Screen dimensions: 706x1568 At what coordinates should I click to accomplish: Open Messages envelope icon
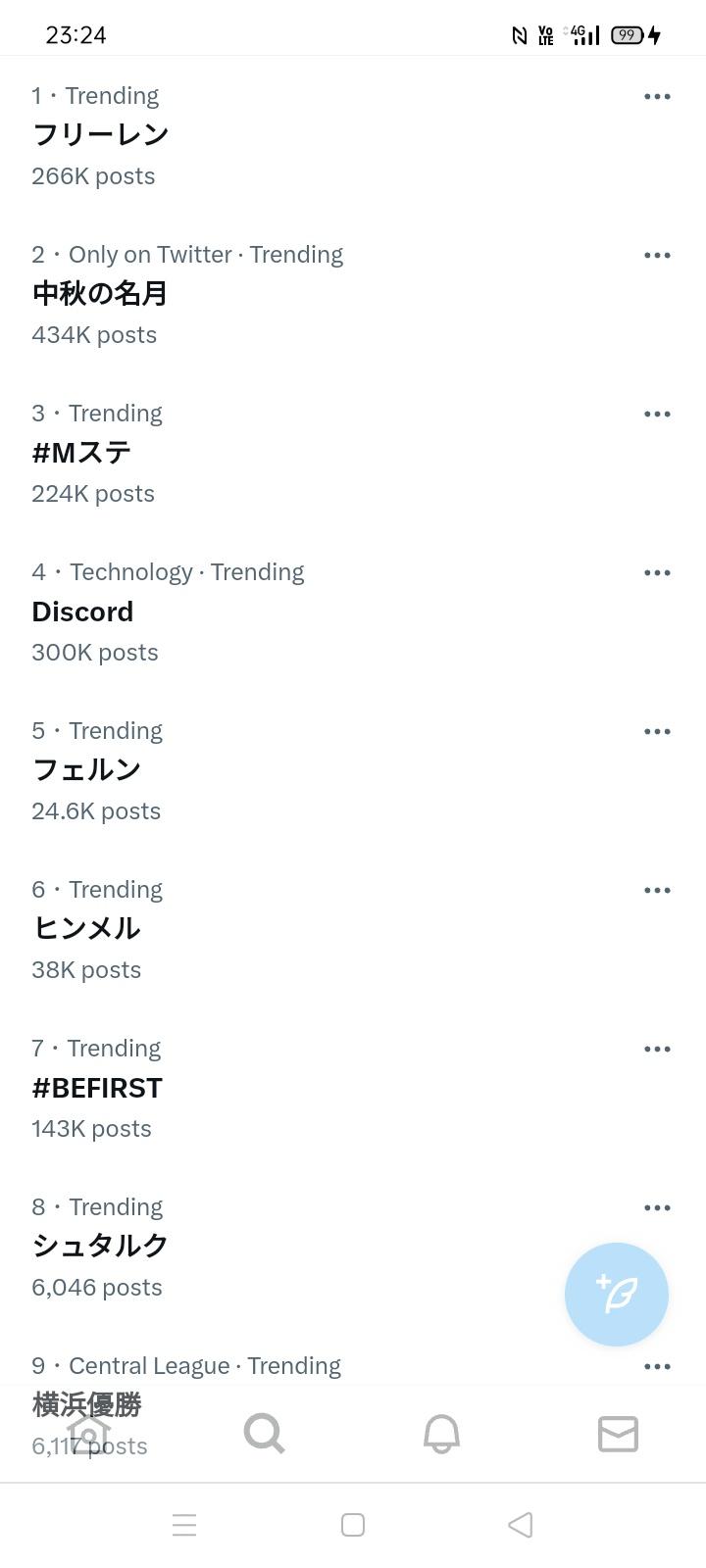pyautogui.click(x=618, y=1434)
